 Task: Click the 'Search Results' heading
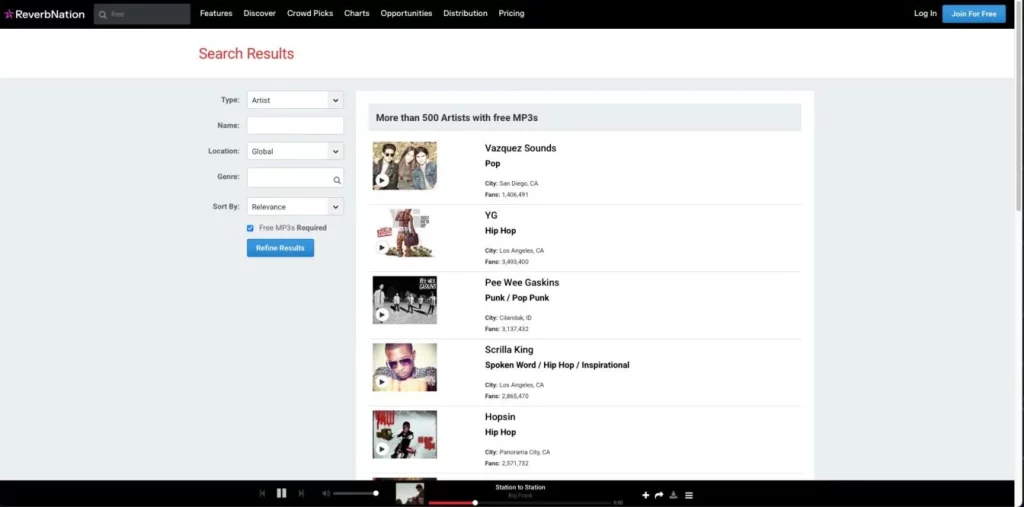[x=246, y=54]
